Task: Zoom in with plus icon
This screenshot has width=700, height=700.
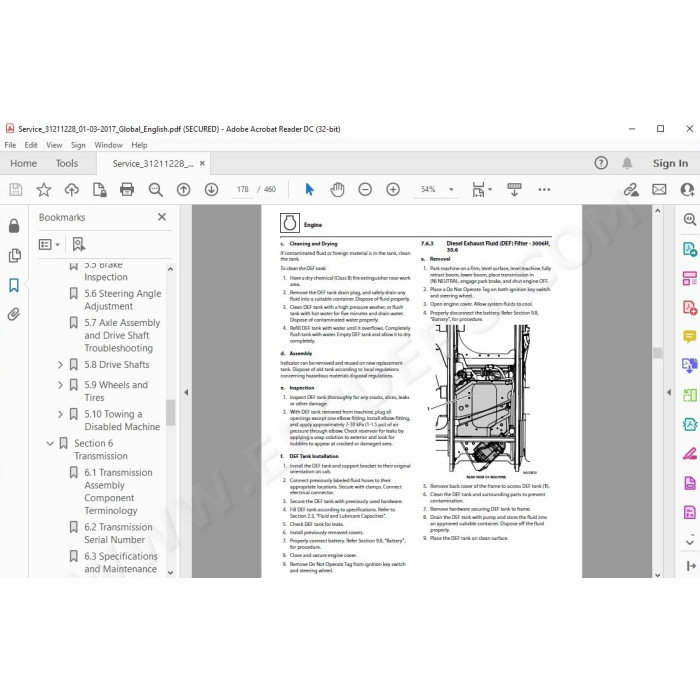Action: (393, 190)
